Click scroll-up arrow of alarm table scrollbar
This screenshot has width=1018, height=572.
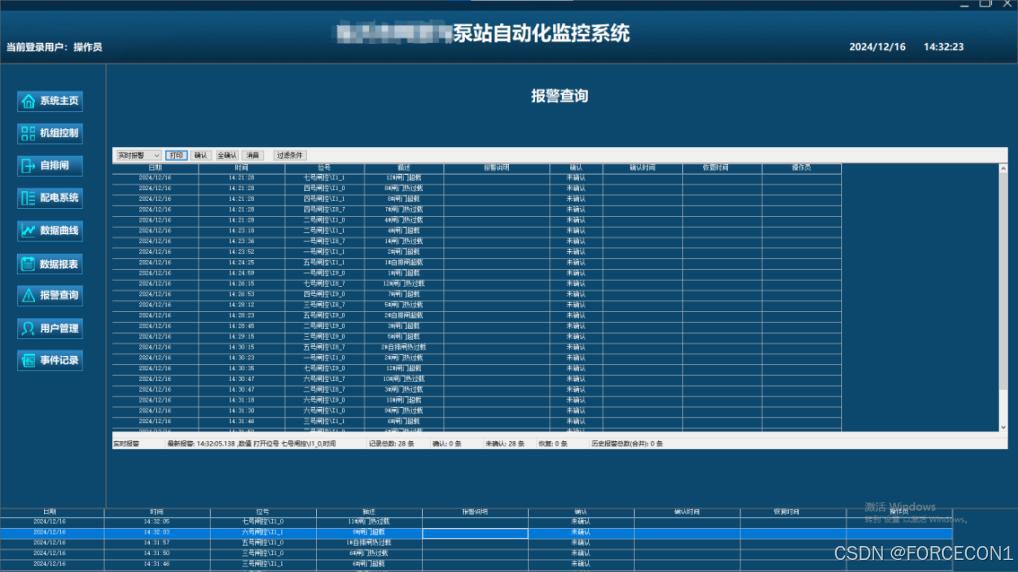(1003, 168)
